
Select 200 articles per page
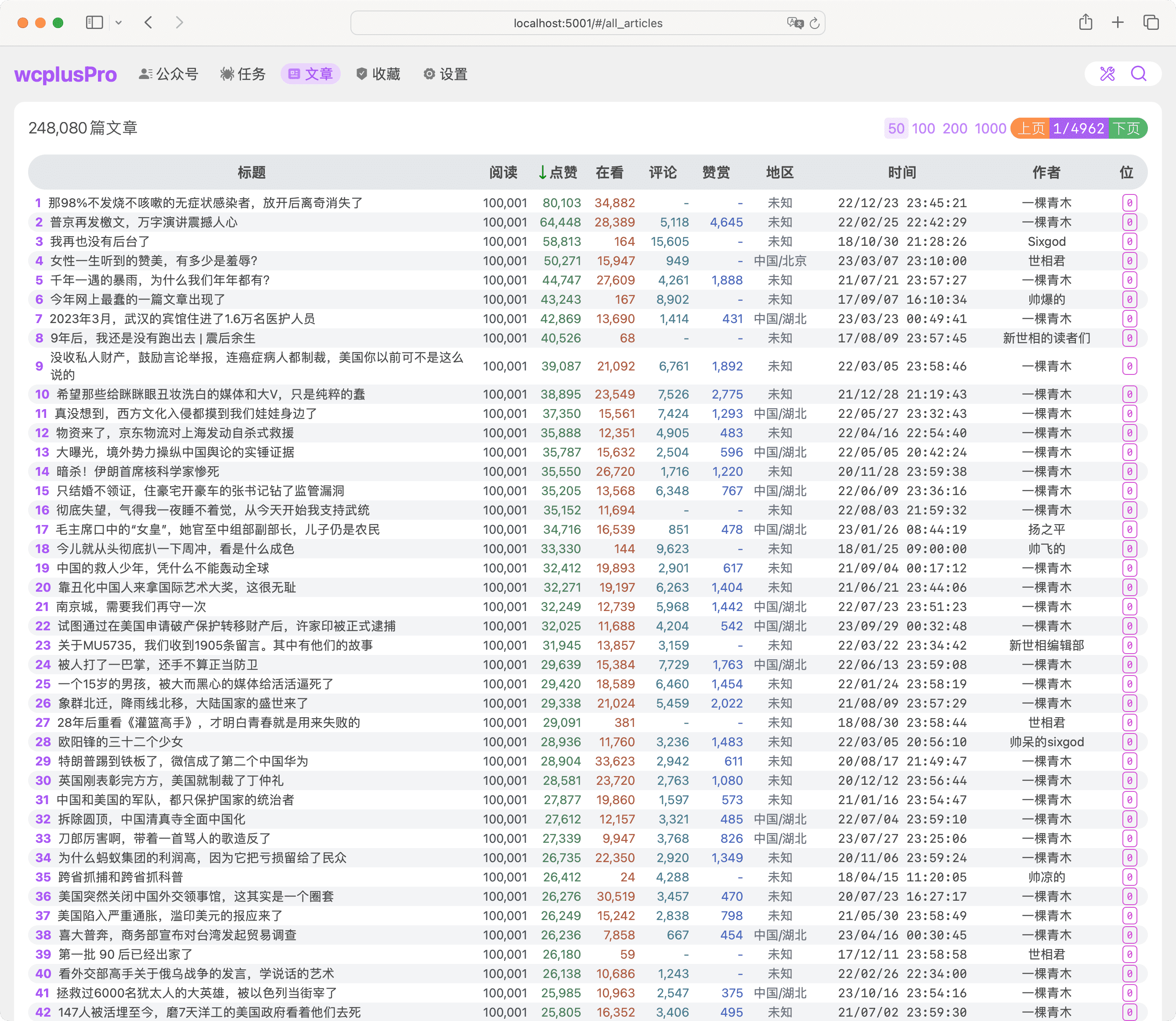[954, 128]
